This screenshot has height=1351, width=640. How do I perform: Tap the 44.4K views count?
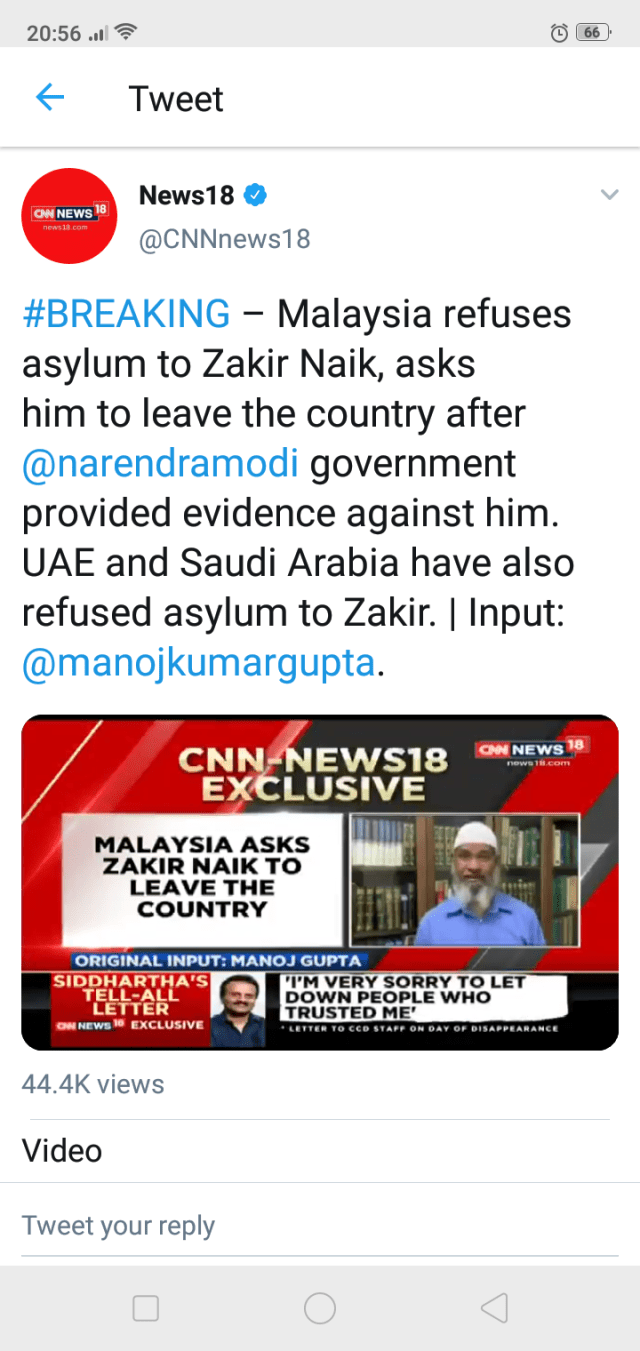click(93, 1084)
